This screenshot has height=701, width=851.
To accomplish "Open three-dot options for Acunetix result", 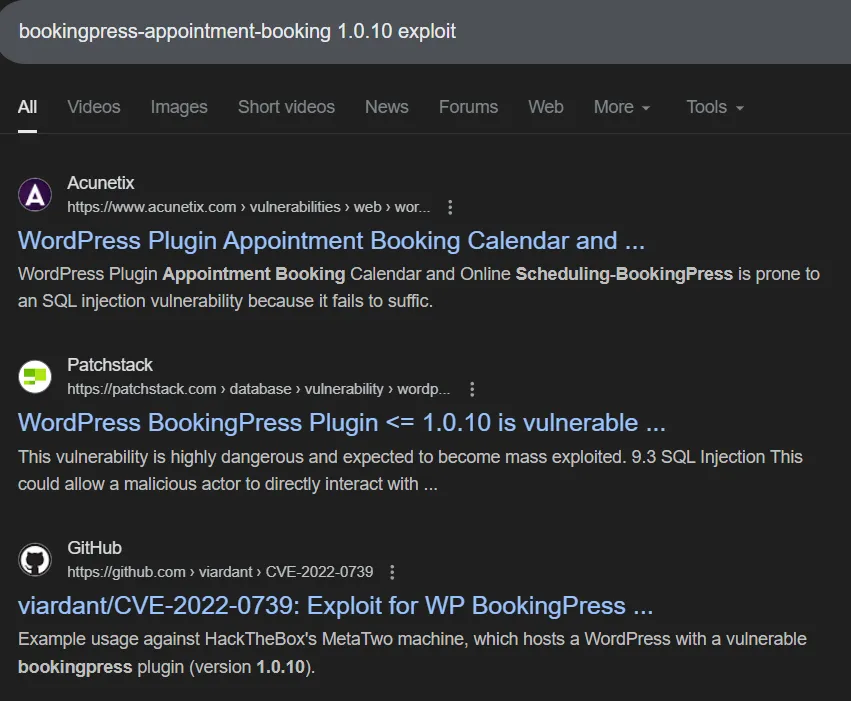I will [x=450, y=207].
